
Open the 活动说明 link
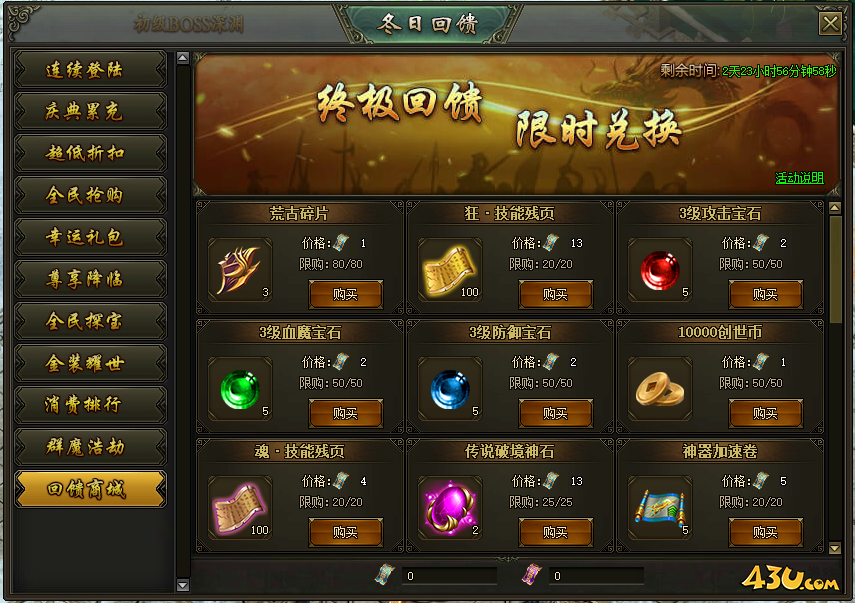point(799,178)
